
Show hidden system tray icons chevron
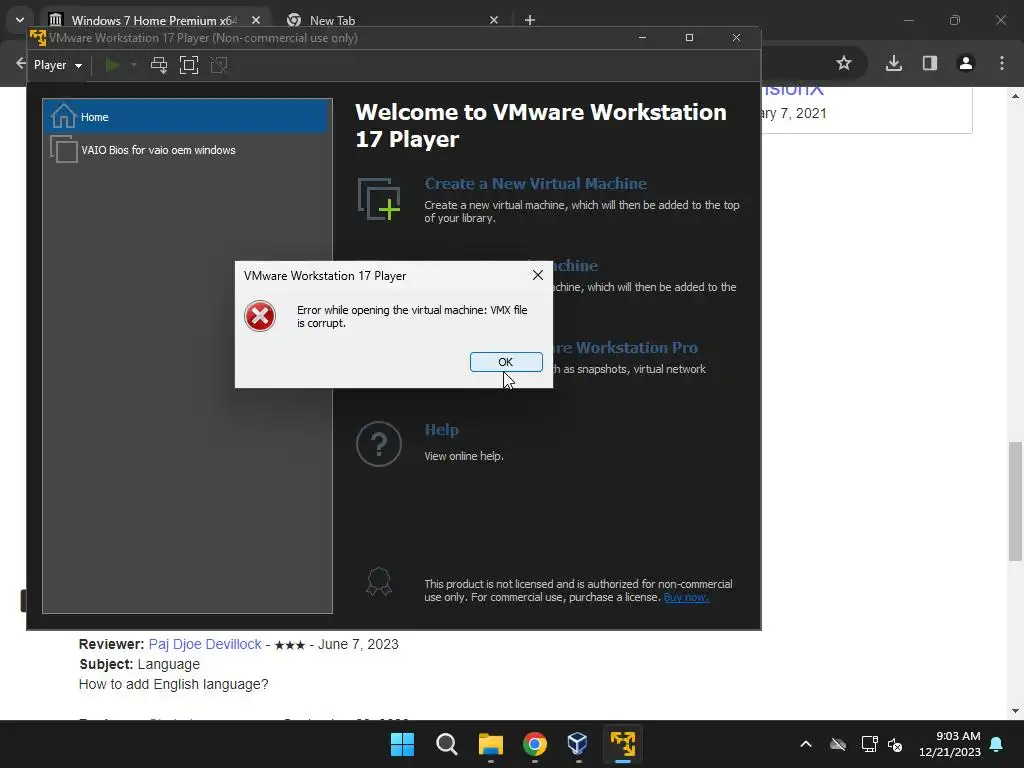click(806, 744)
